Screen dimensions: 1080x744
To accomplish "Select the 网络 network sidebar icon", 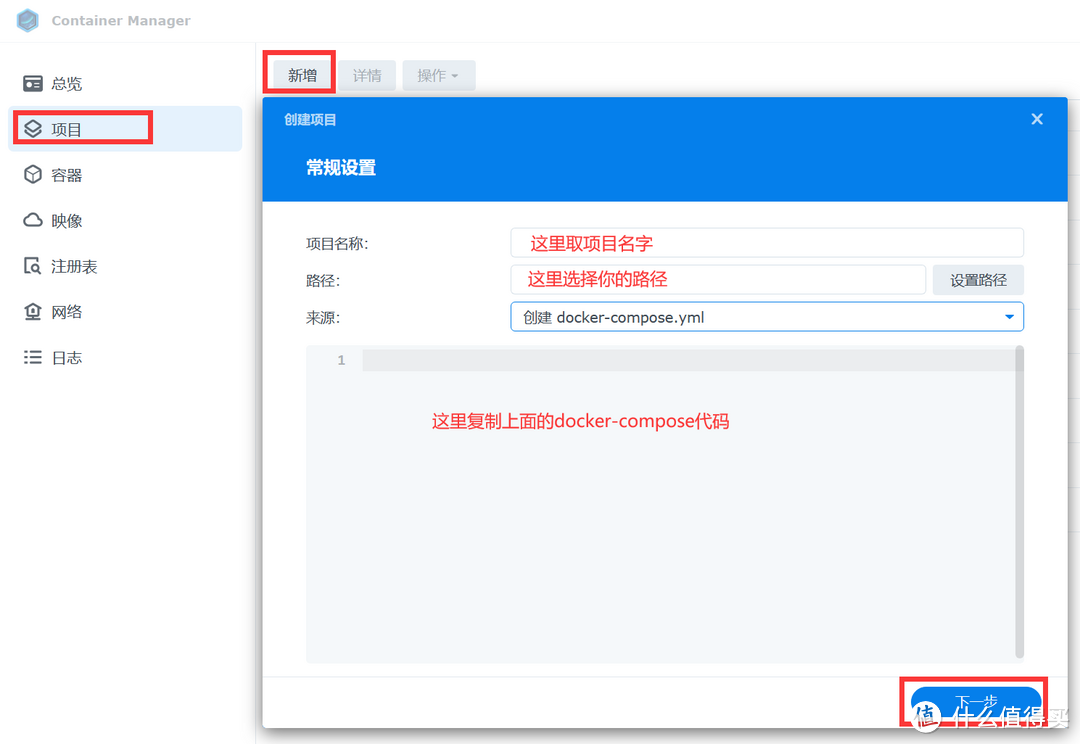I will click(67, 311).
